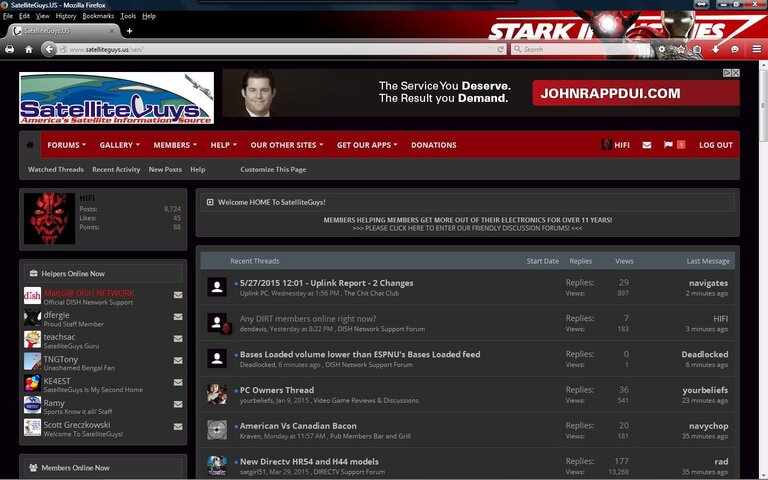Image resolution: width=768 pixels, height=480 pixels.
Task: Open the HIFI account link in navbar
Action: pos(616,145)
